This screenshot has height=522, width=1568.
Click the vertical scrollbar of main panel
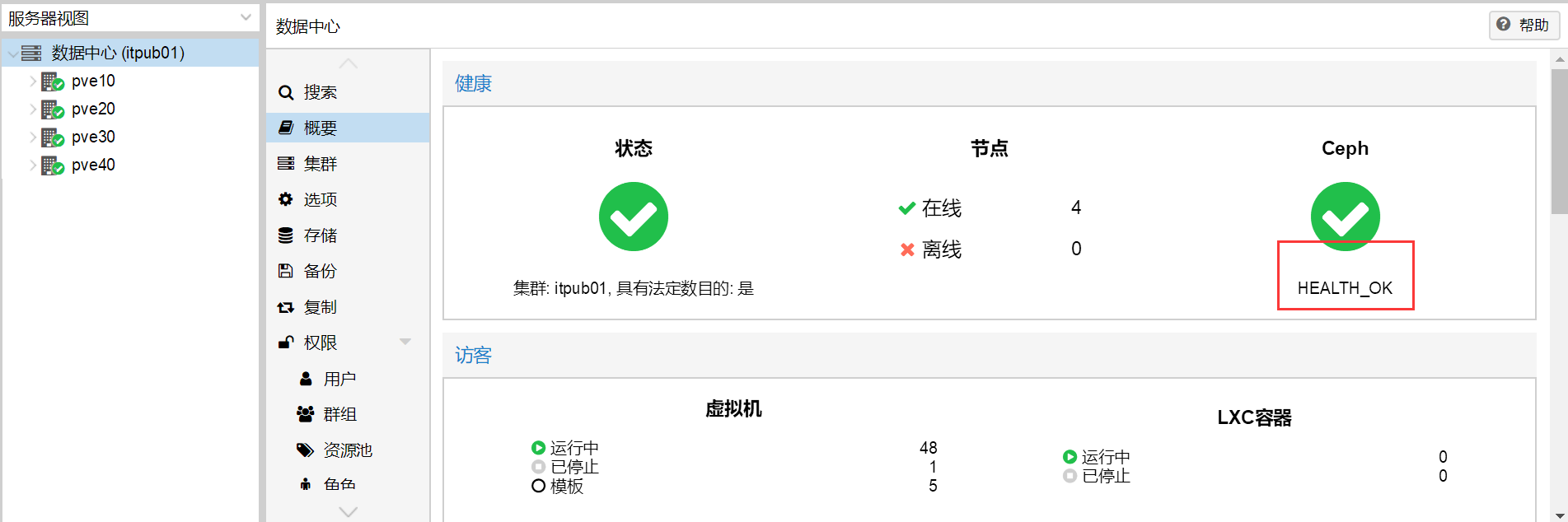tap(1559, 142)
